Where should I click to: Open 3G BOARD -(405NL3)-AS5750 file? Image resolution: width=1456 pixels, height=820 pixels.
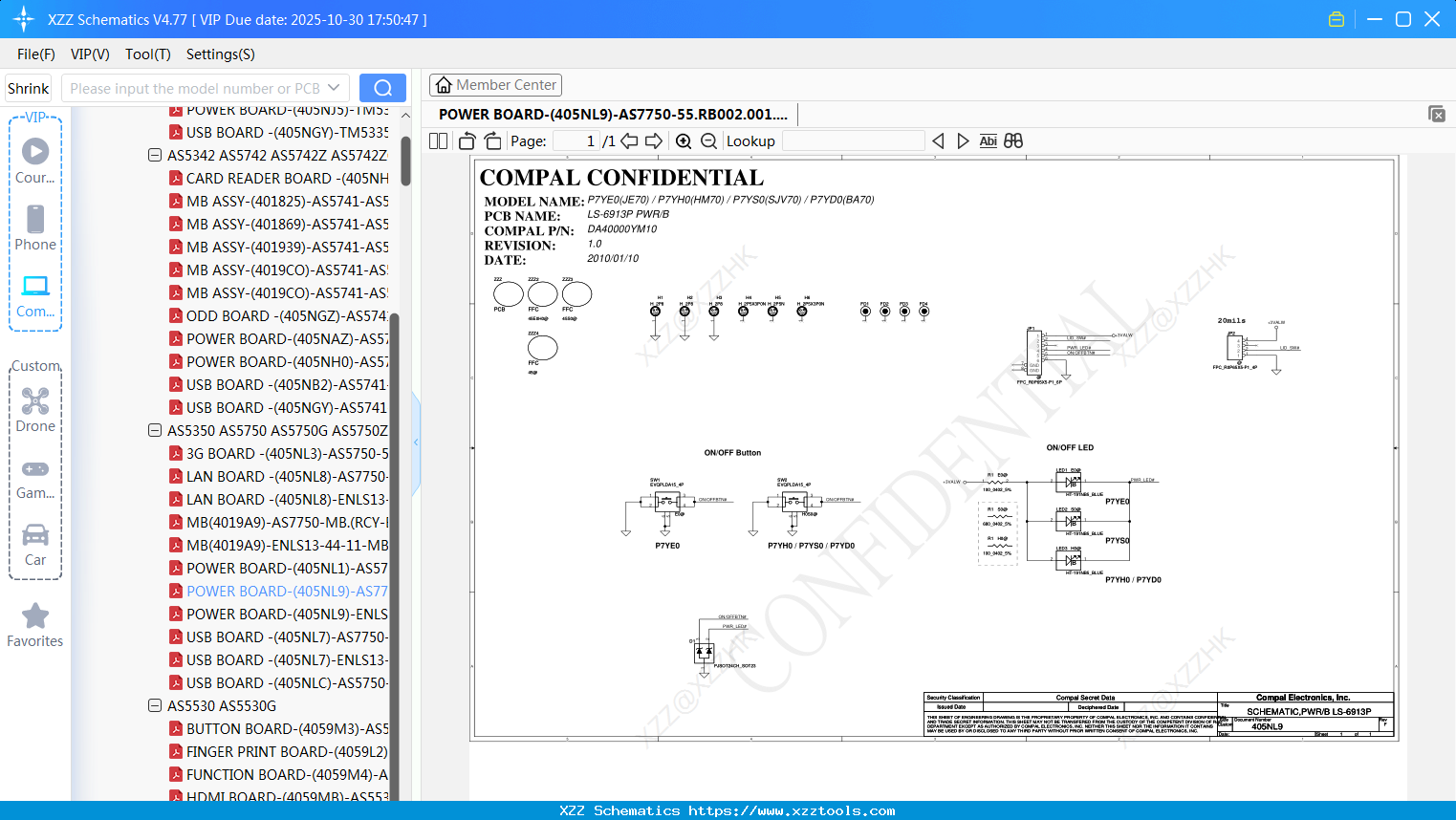[278, 453]
